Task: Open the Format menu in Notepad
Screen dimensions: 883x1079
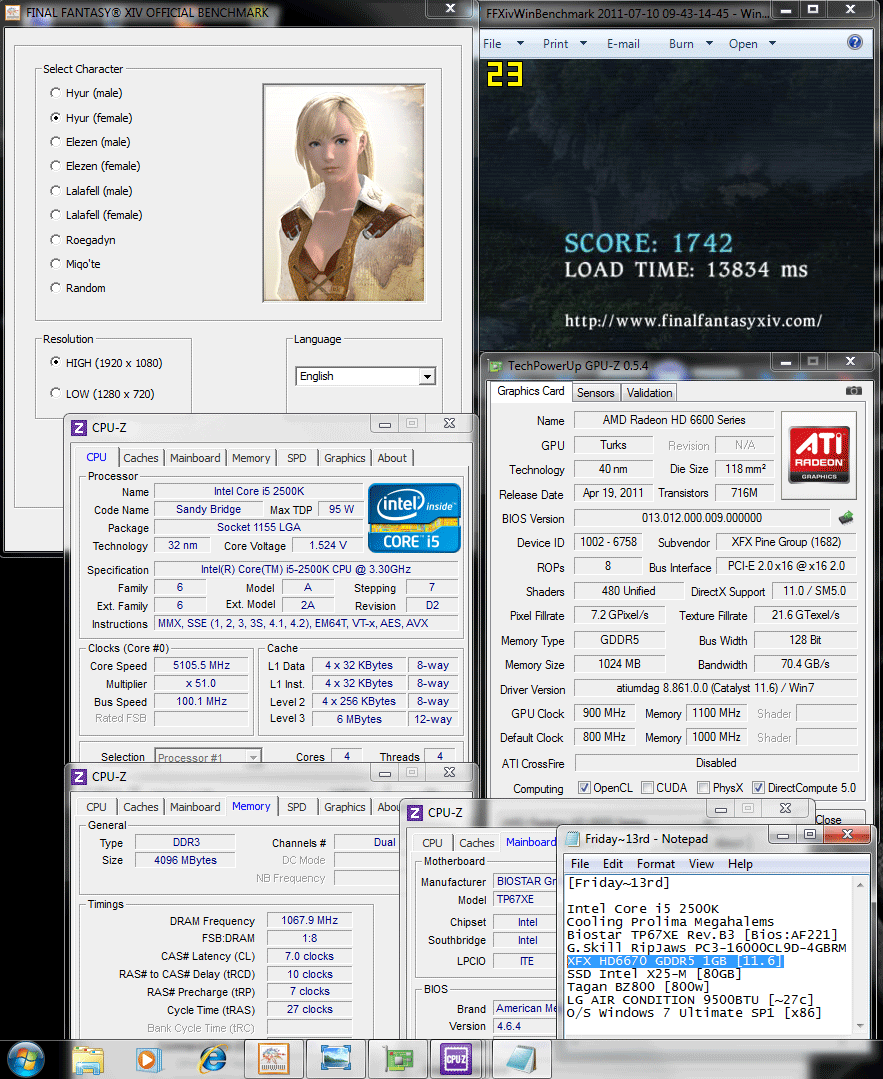Action: click(655, 864)
